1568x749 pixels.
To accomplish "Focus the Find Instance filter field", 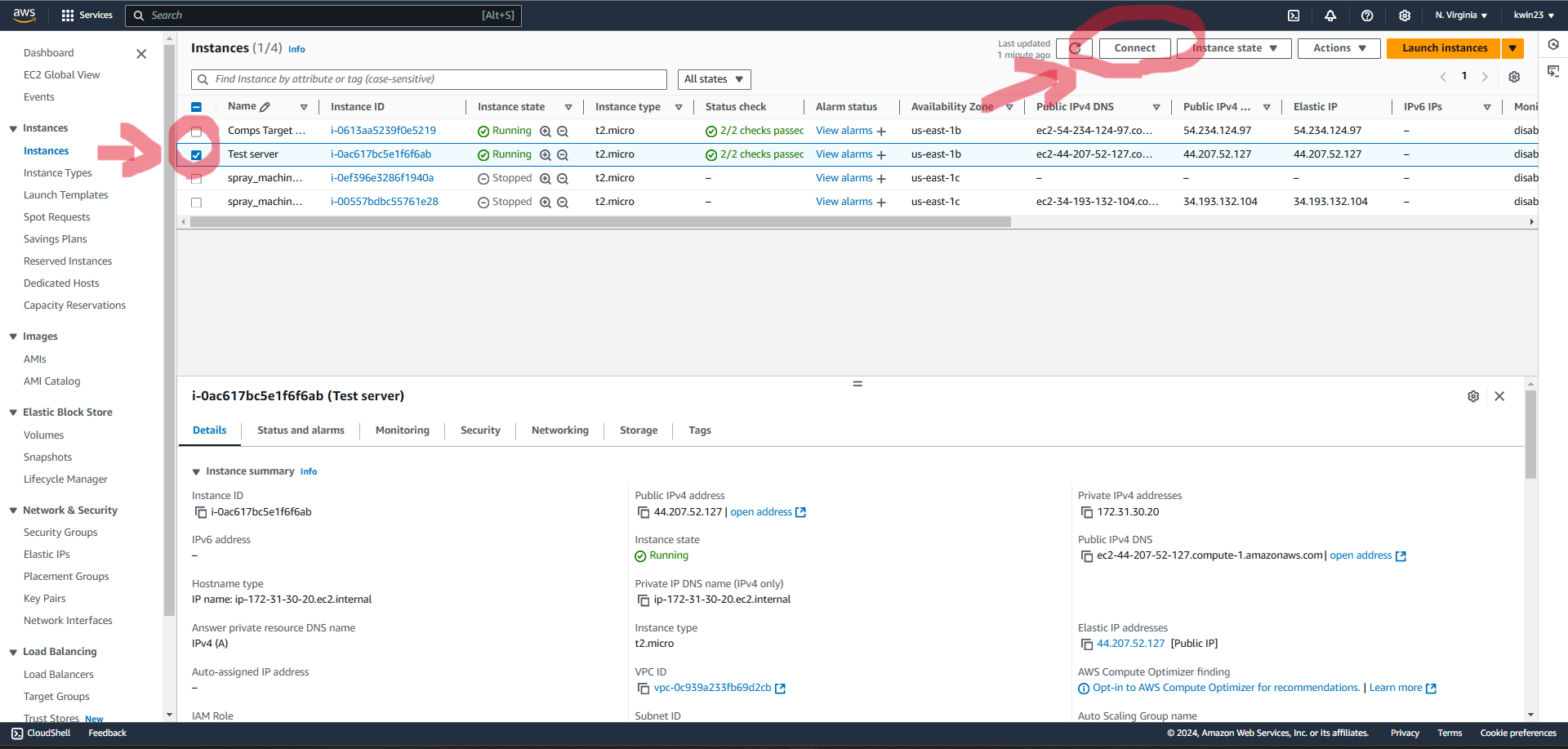I will click(429, 79).
